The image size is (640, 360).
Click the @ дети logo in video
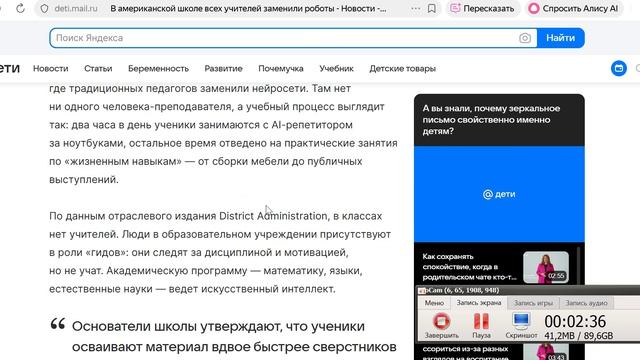coord(499,194)
